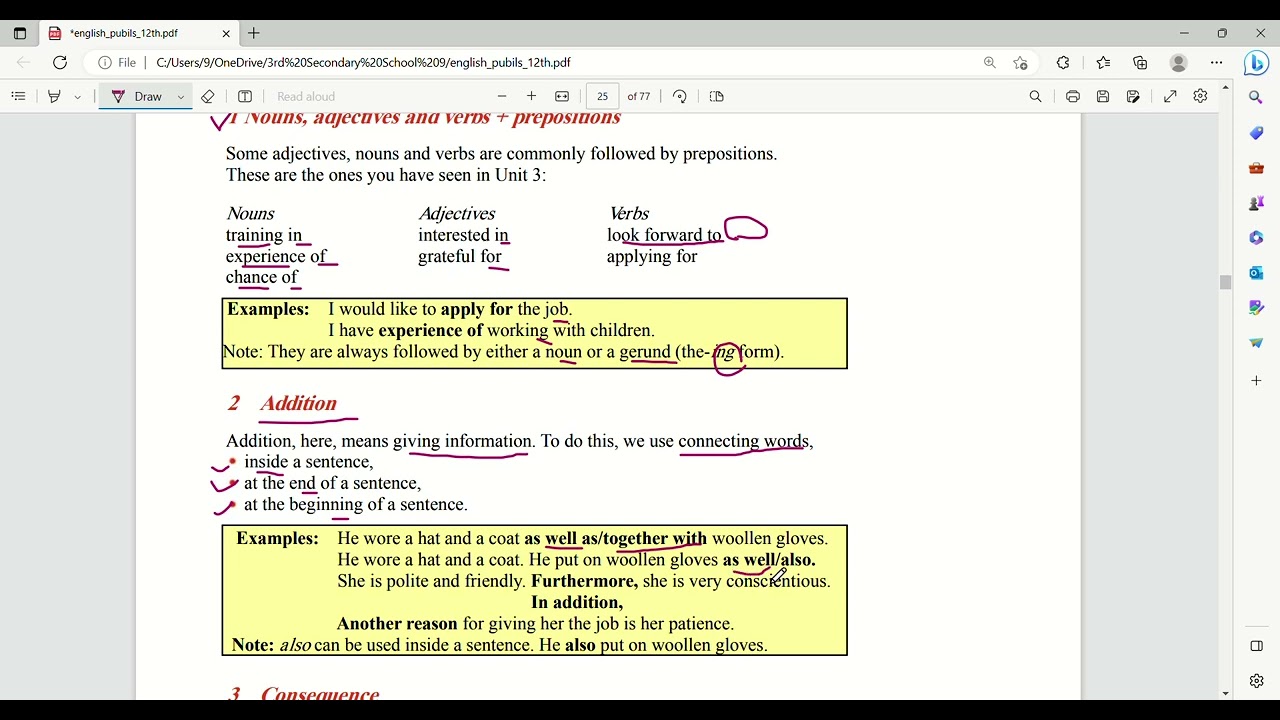Select the Erase tool
Viewport: 1280px width, 720px height.
[x=208, y=96]
